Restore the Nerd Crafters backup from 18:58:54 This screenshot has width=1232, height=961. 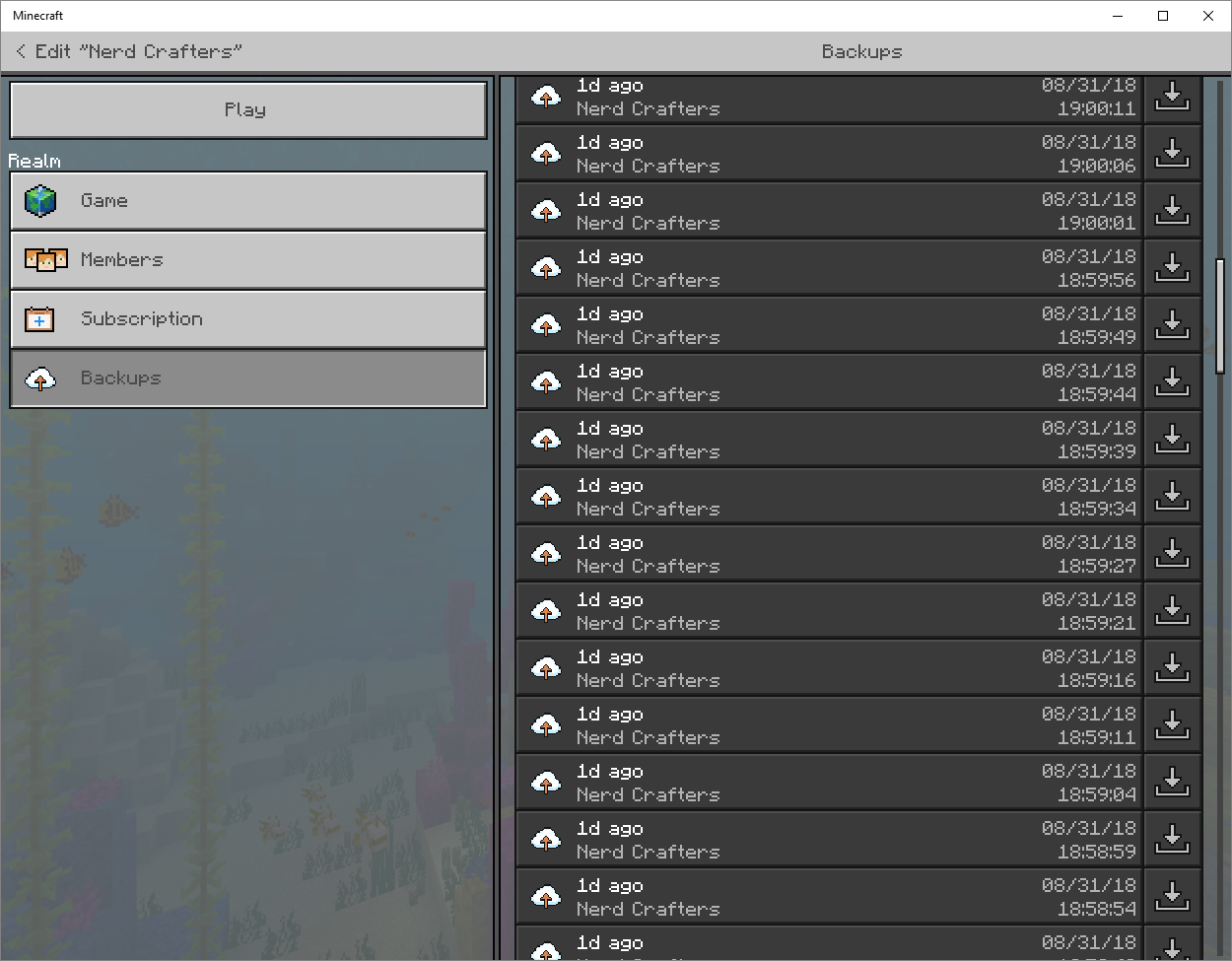click(829, 896)
